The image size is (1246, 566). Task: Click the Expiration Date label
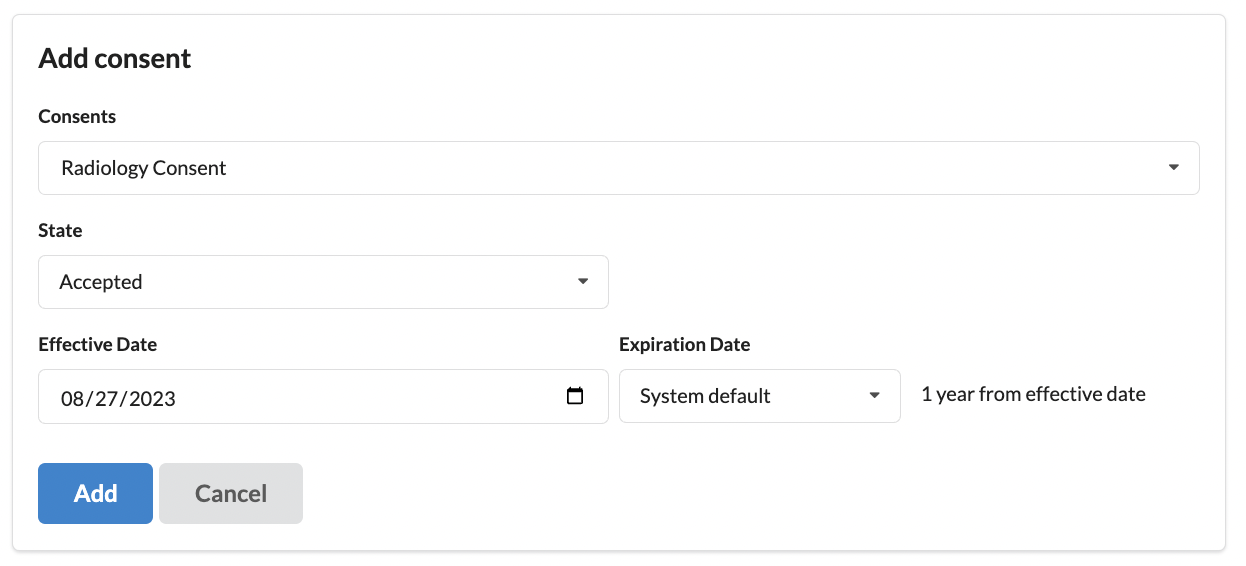684,345
